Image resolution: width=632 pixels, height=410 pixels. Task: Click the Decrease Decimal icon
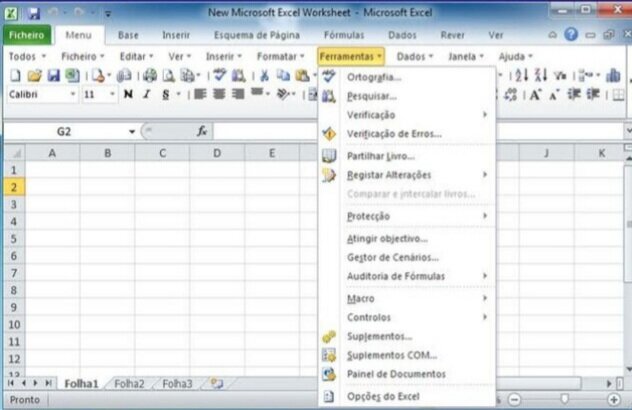[x=511, y=95]
